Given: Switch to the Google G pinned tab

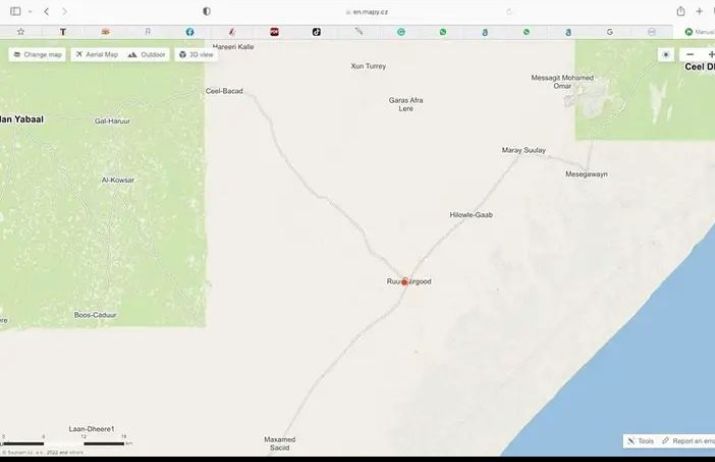Looking at the screenshot, I should (x=610, y=32).
